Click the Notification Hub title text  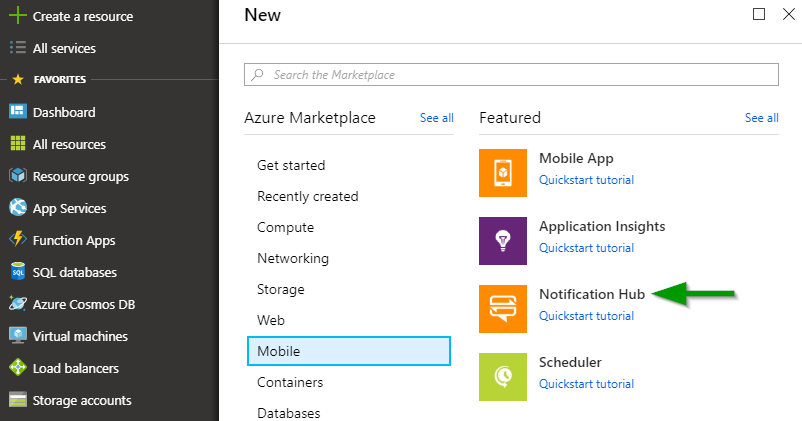pos(592,294)
